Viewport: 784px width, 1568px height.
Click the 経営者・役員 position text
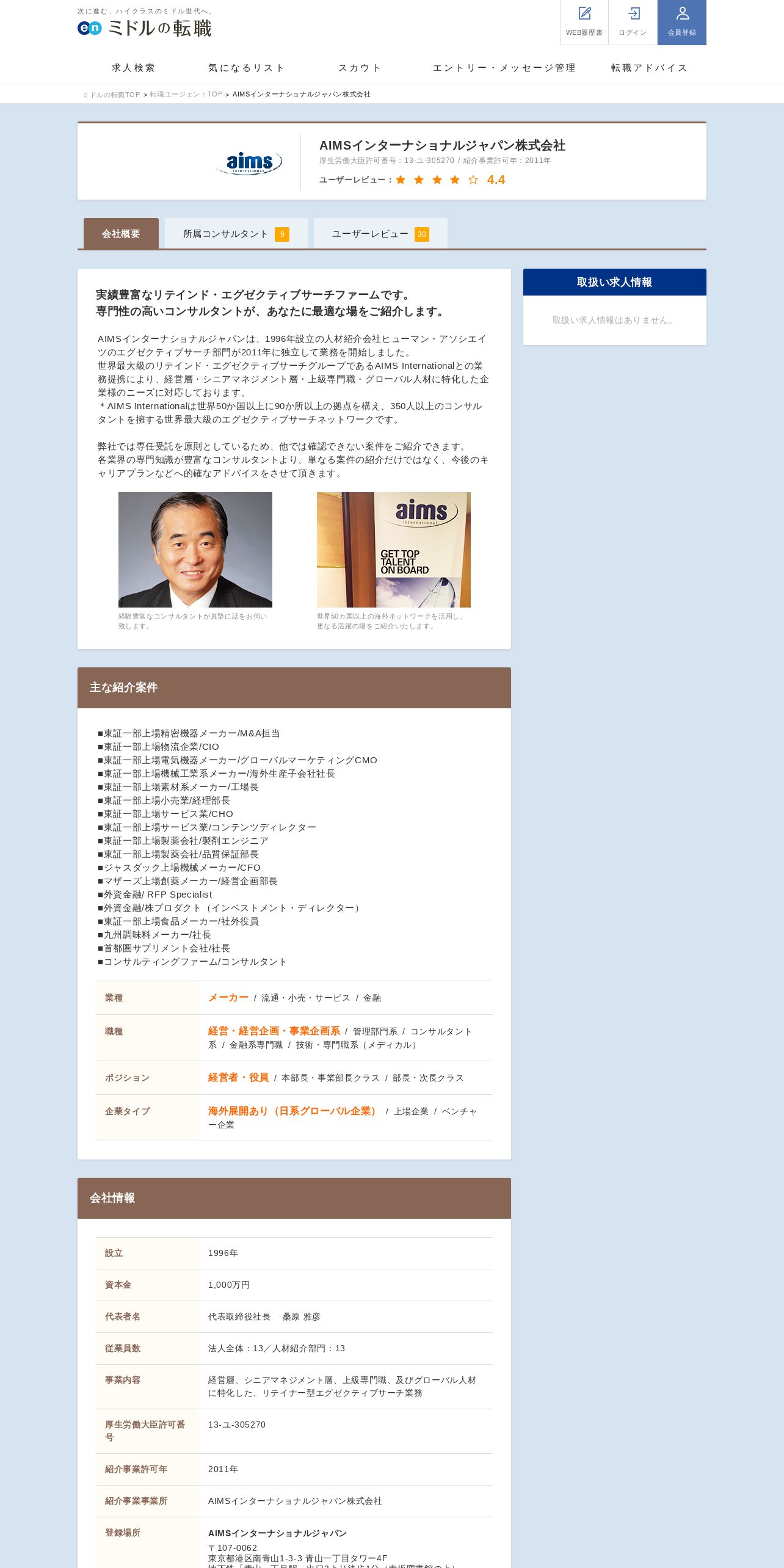coord(239,1078)
